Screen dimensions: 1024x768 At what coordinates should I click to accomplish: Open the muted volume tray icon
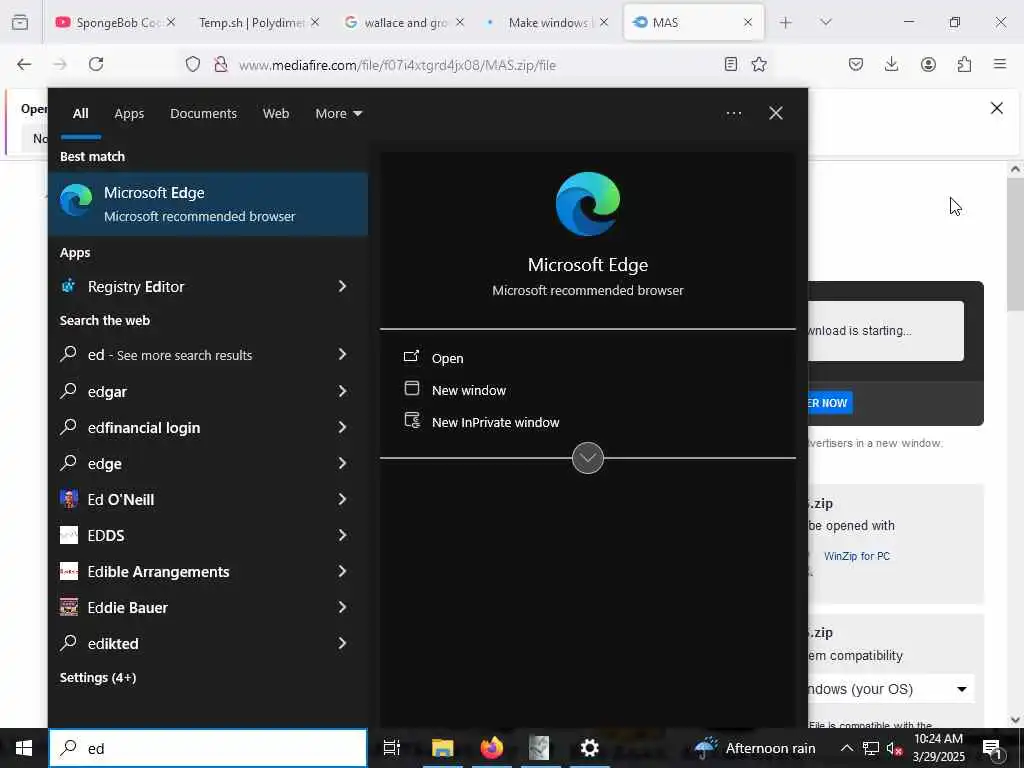[894, 748]
